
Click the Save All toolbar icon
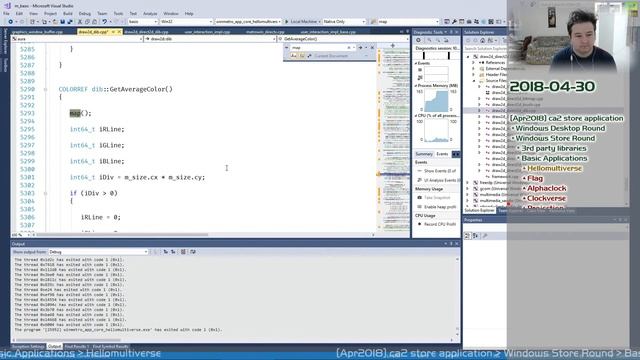70,22
